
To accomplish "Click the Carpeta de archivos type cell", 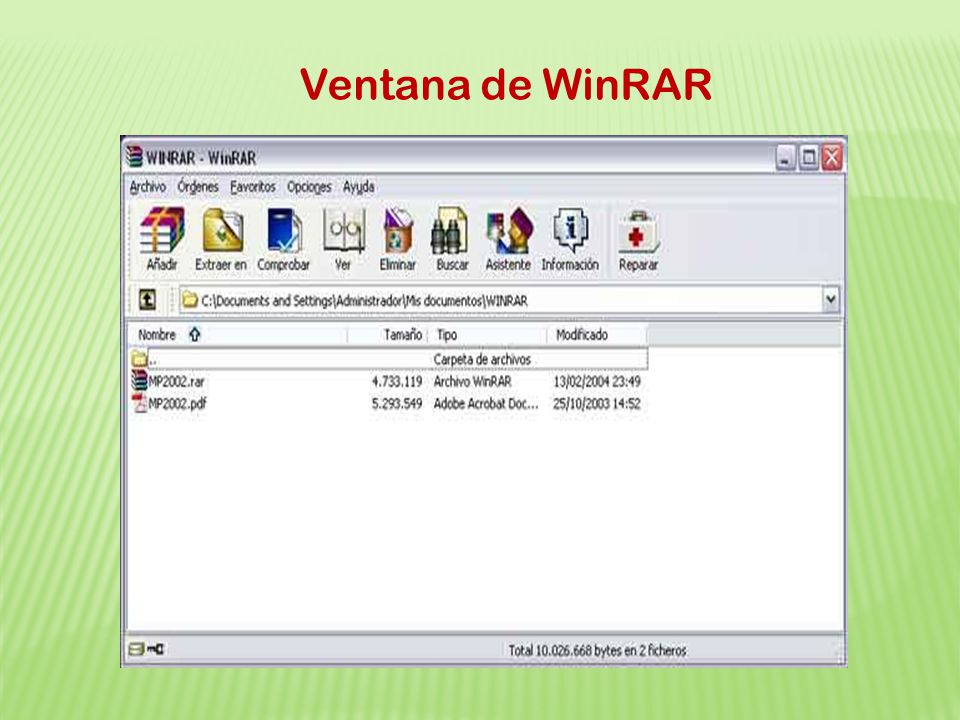I will coord(482,359).
